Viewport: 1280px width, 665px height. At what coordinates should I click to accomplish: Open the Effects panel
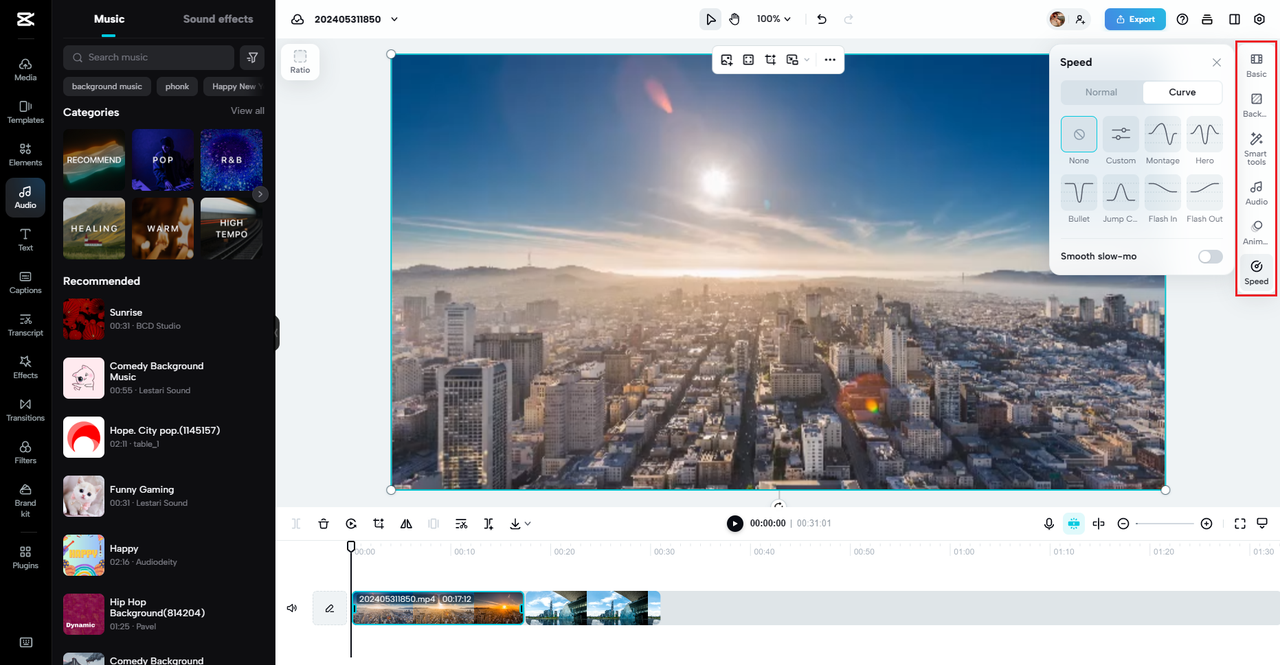pos(25,367)
